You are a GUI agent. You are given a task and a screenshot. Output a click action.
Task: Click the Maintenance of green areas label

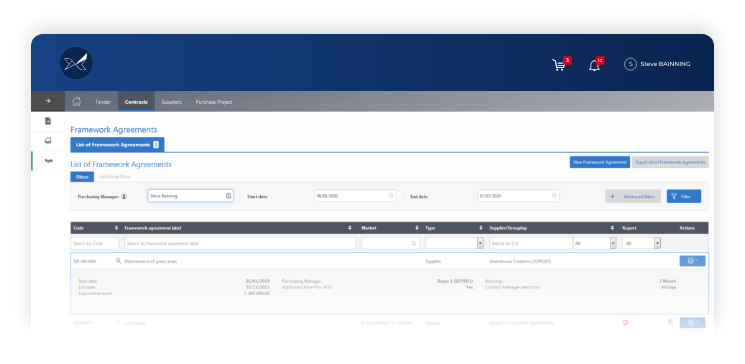151,261
